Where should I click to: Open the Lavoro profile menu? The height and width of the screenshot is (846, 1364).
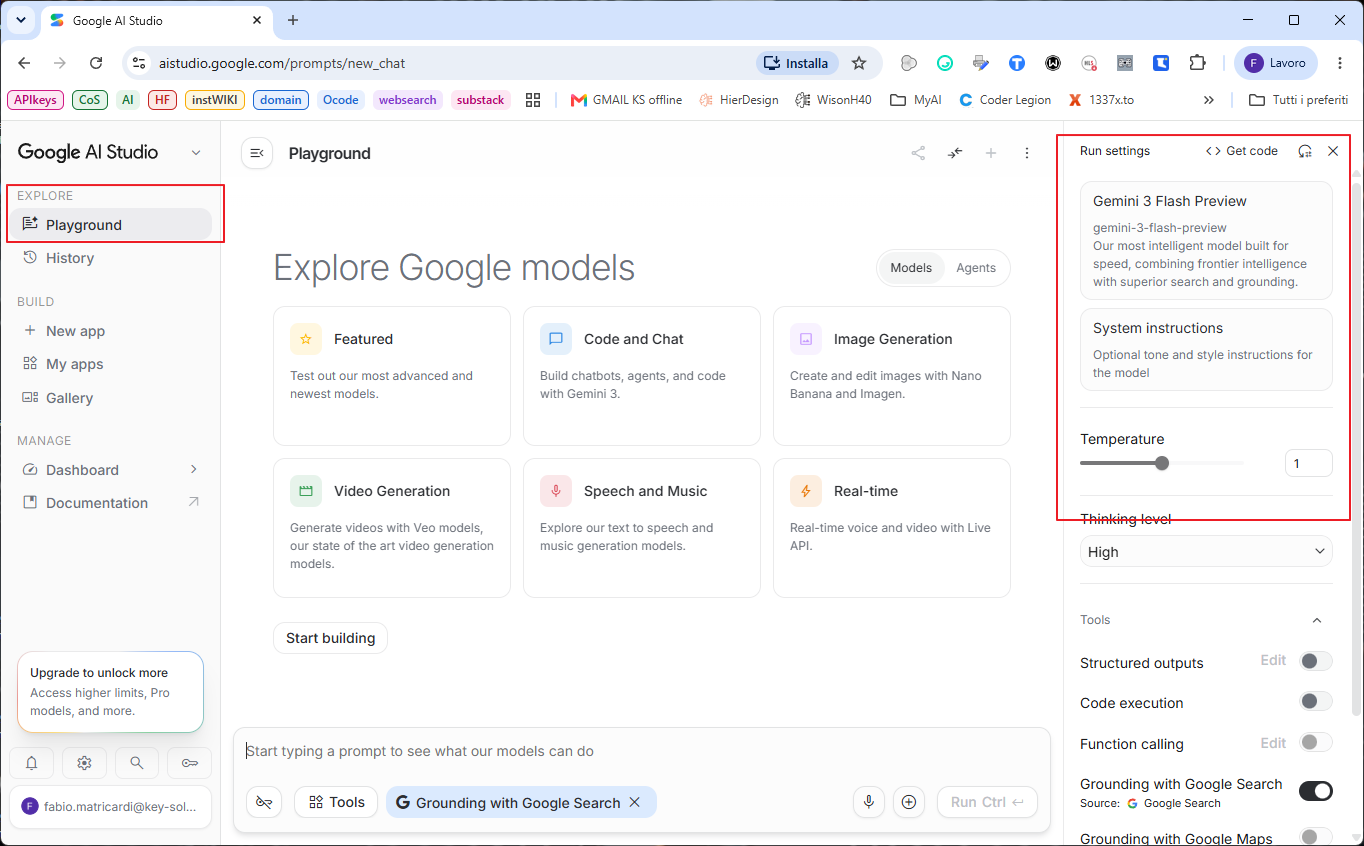click(x=1276, y=63)
